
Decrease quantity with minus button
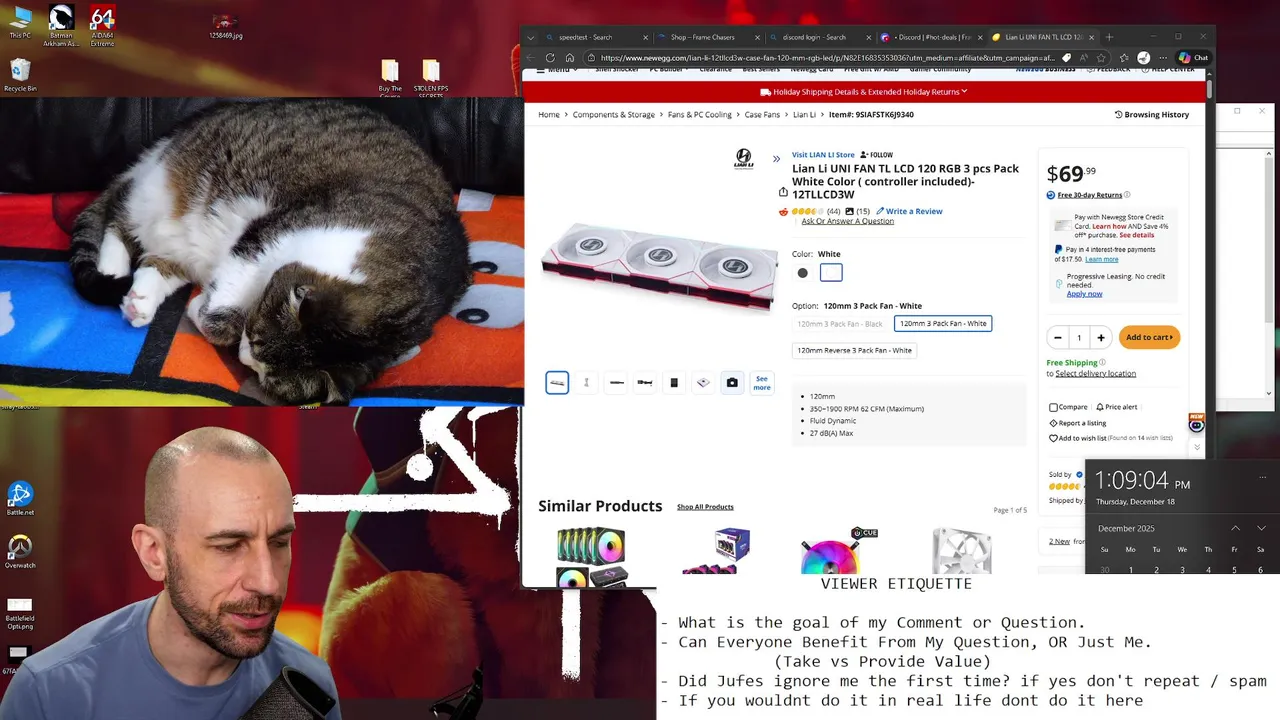coord(1057,338)
